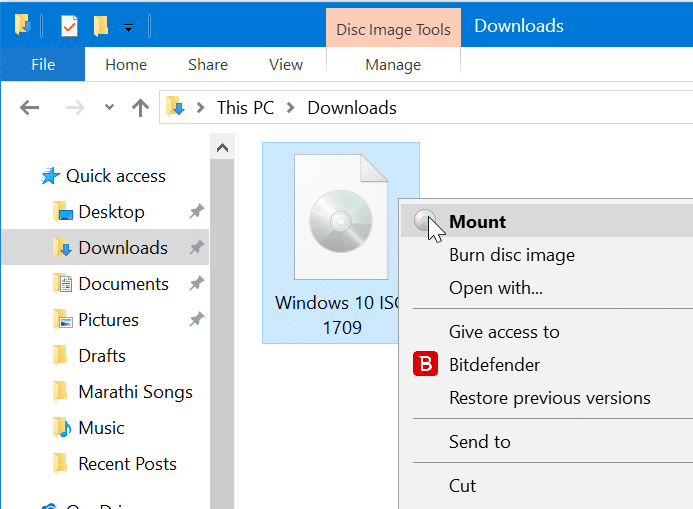Open the Music folder in sidebar
The image size is (693, 509).
pos(101,428)
